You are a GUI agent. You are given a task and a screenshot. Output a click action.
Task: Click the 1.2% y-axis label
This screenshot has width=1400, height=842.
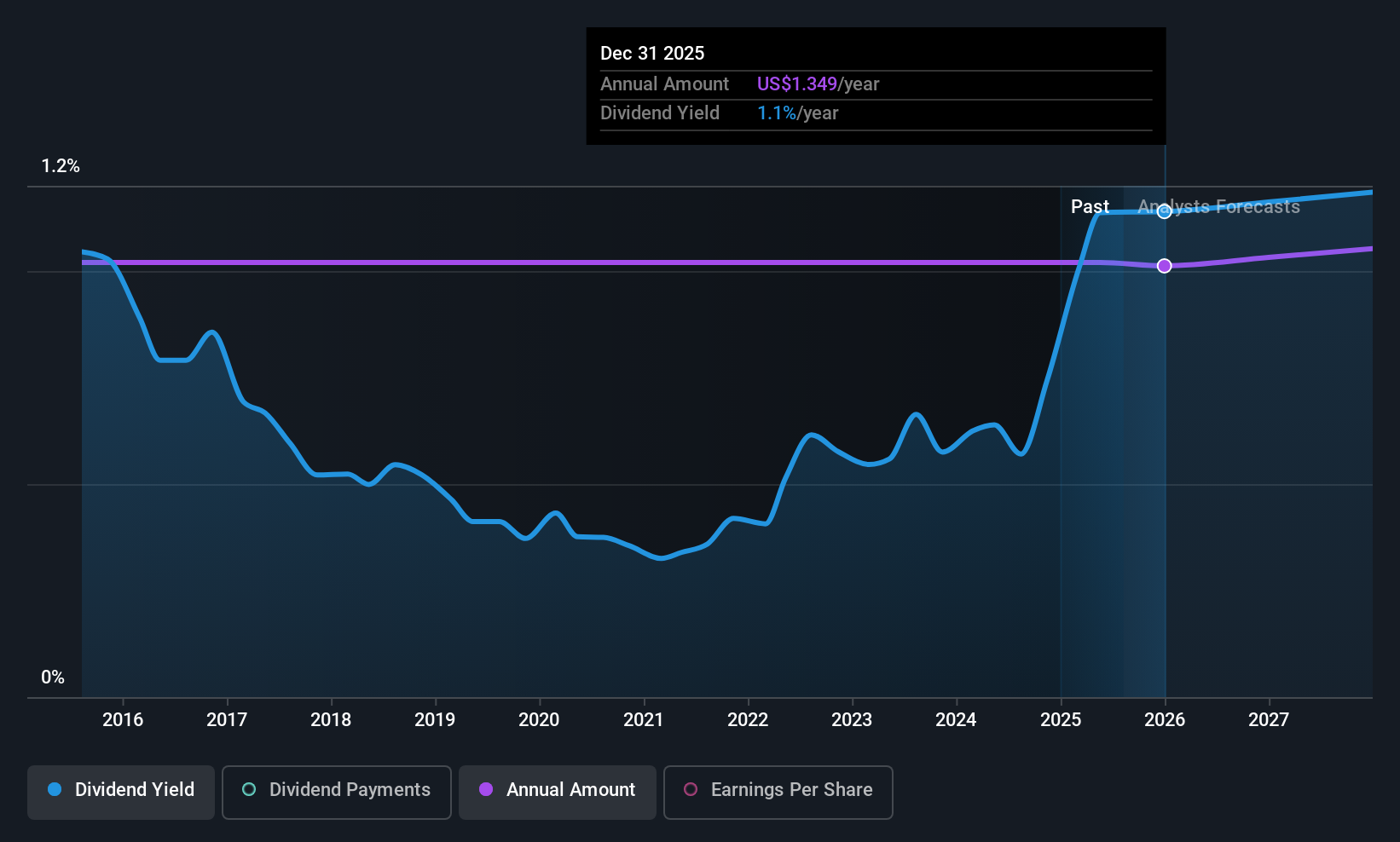tap(61, 166)
